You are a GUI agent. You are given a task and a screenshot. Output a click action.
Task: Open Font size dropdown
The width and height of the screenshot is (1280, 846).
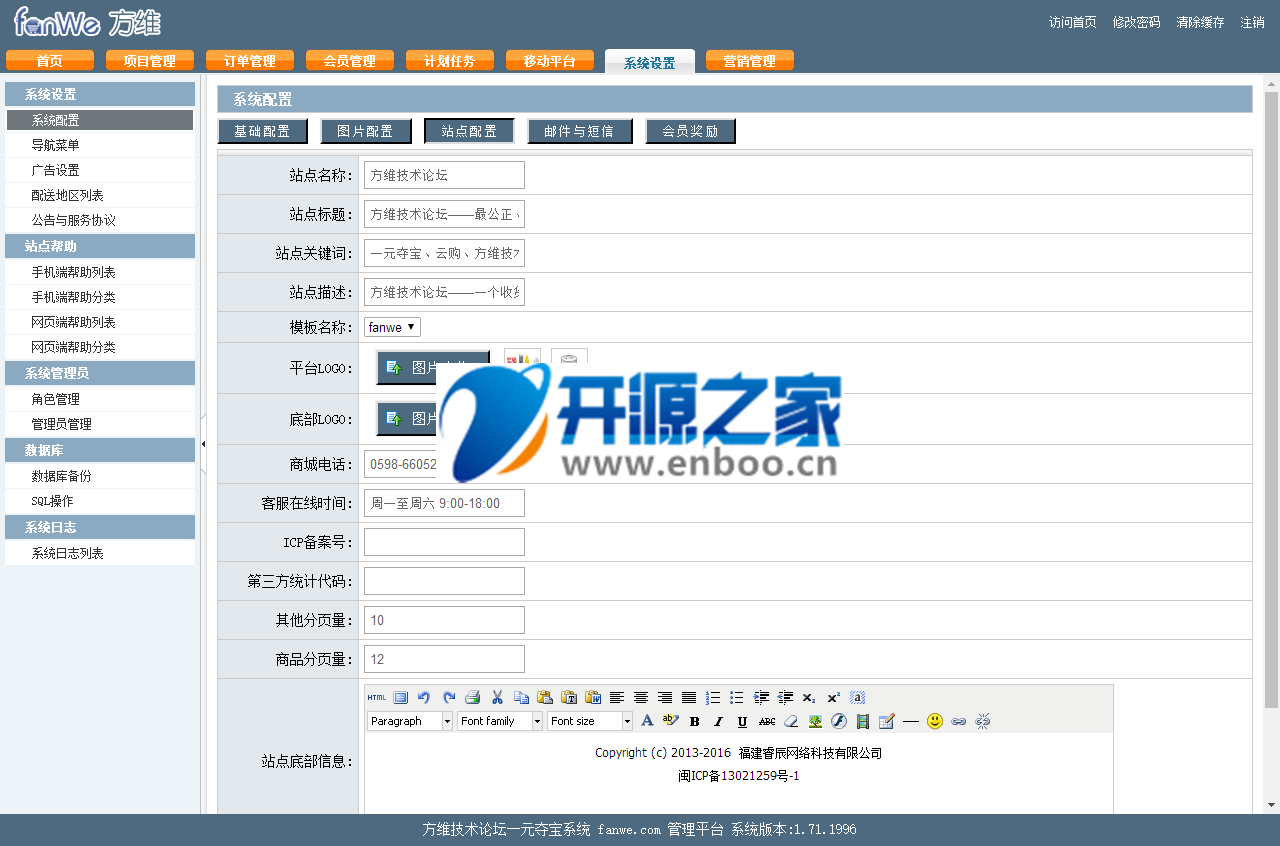pyautogui.click(x=590, y=721)
